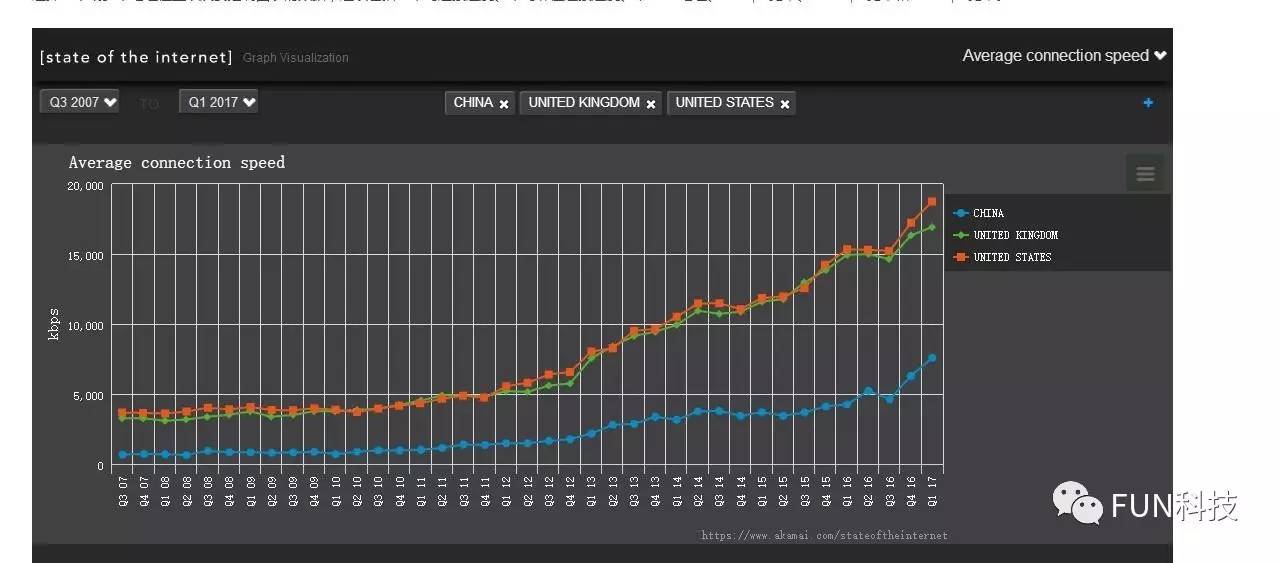The width and height of the screenshot is (1280, 563).
Task: Click the Graph Visualization label
Action: (x=296, y=58)
